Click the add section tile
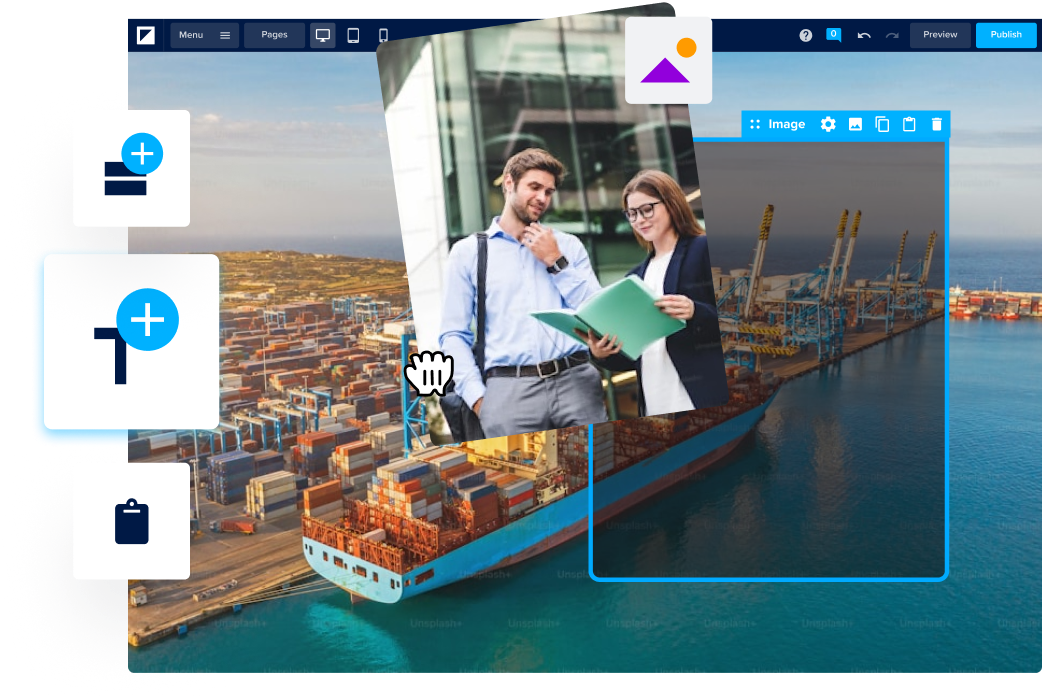Screen dimensions: 1042x700 (x=131, y=168)
